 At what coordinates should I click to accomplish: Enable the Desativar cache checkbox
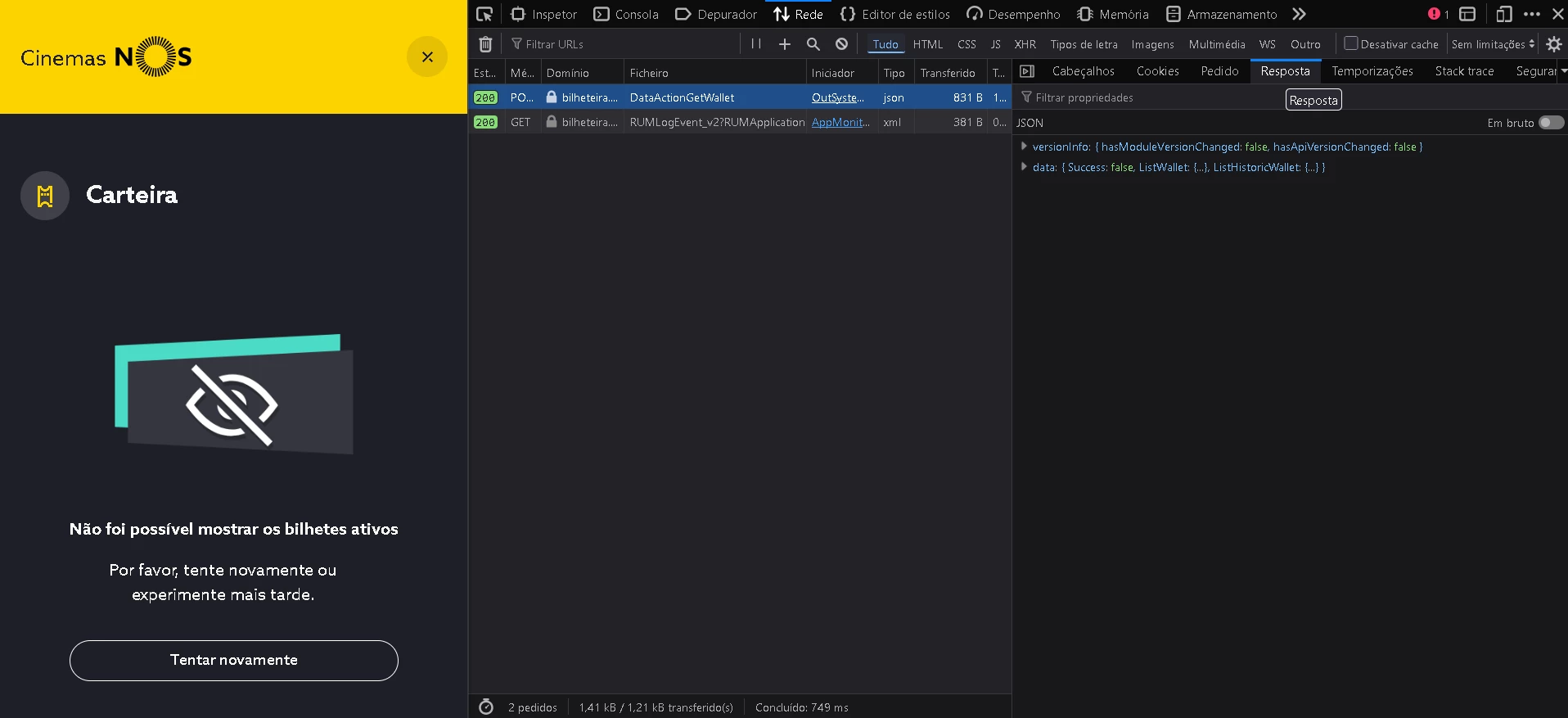1351,43
